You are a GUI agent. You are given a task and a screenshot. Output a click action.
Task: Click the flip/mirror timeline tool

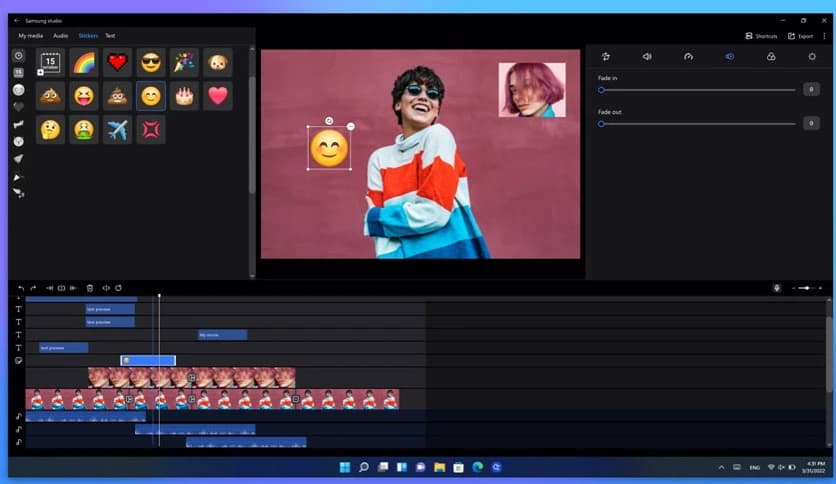click(106, 288)
